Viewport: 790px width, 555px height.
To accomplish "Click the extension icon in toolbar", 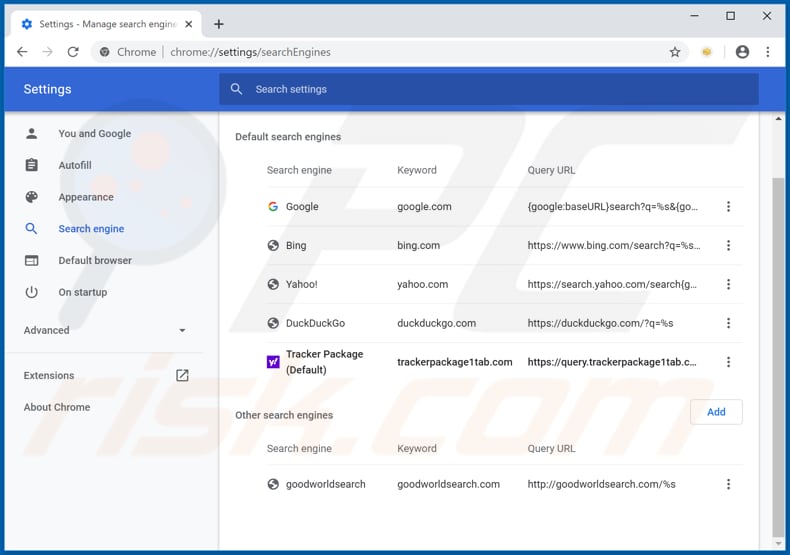I will [x=707, y=52].
